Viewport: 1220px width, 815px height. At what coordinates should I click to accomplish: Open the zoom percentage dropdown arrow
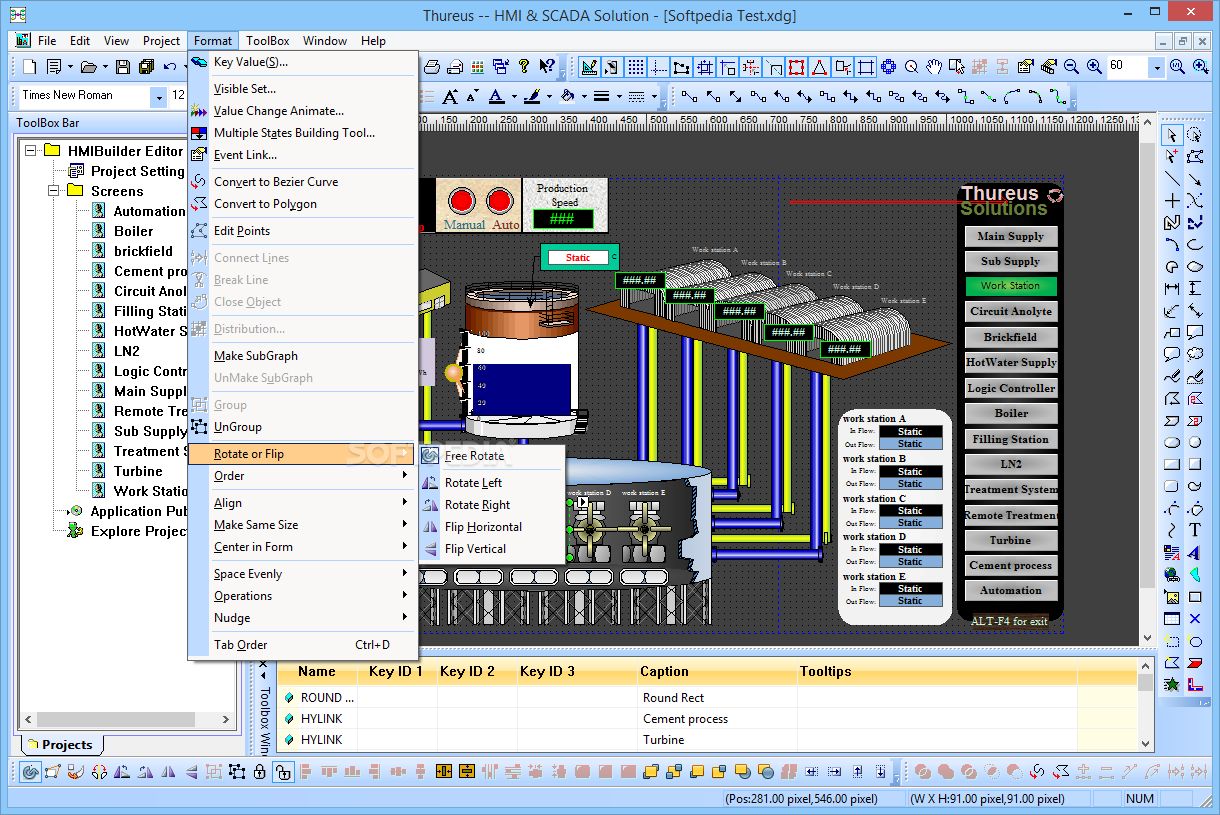1157,67
